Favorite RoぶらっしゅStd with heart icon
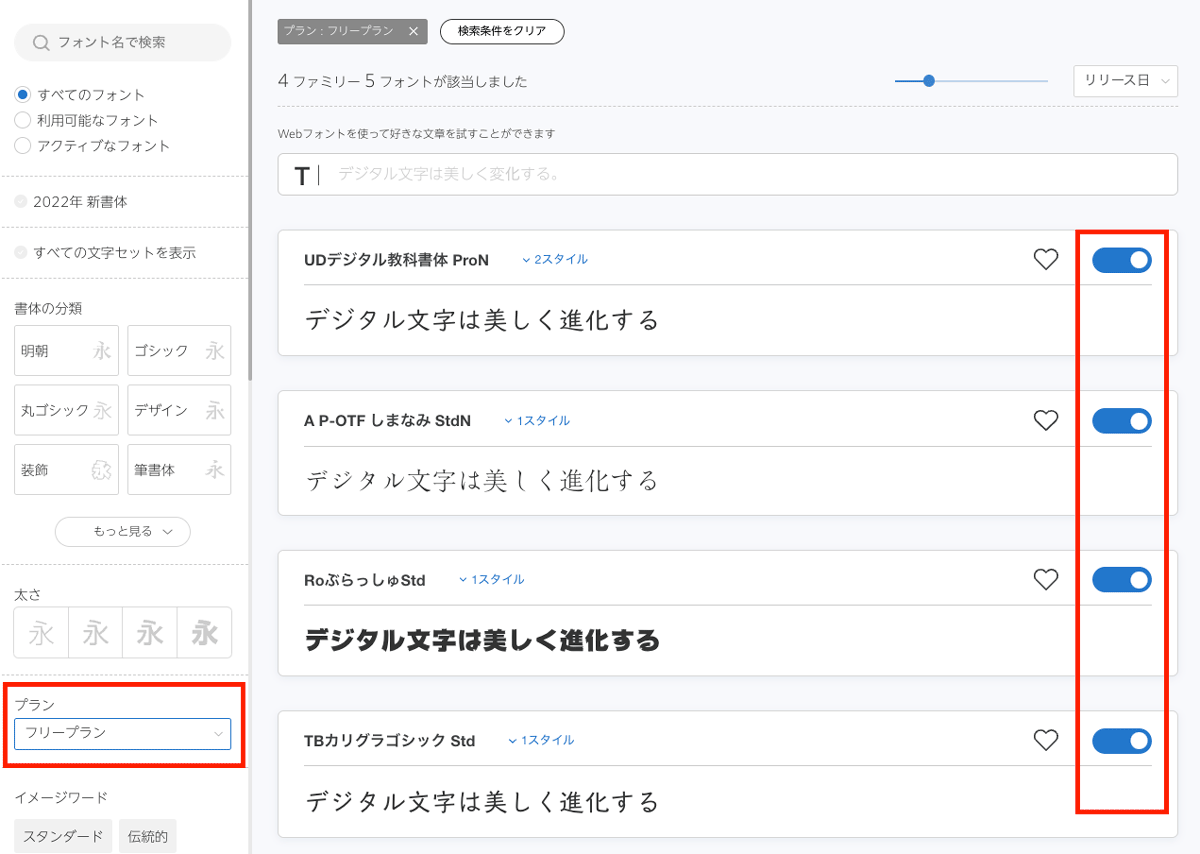This screenshot has width=1200, height=854. (1045, 579)
